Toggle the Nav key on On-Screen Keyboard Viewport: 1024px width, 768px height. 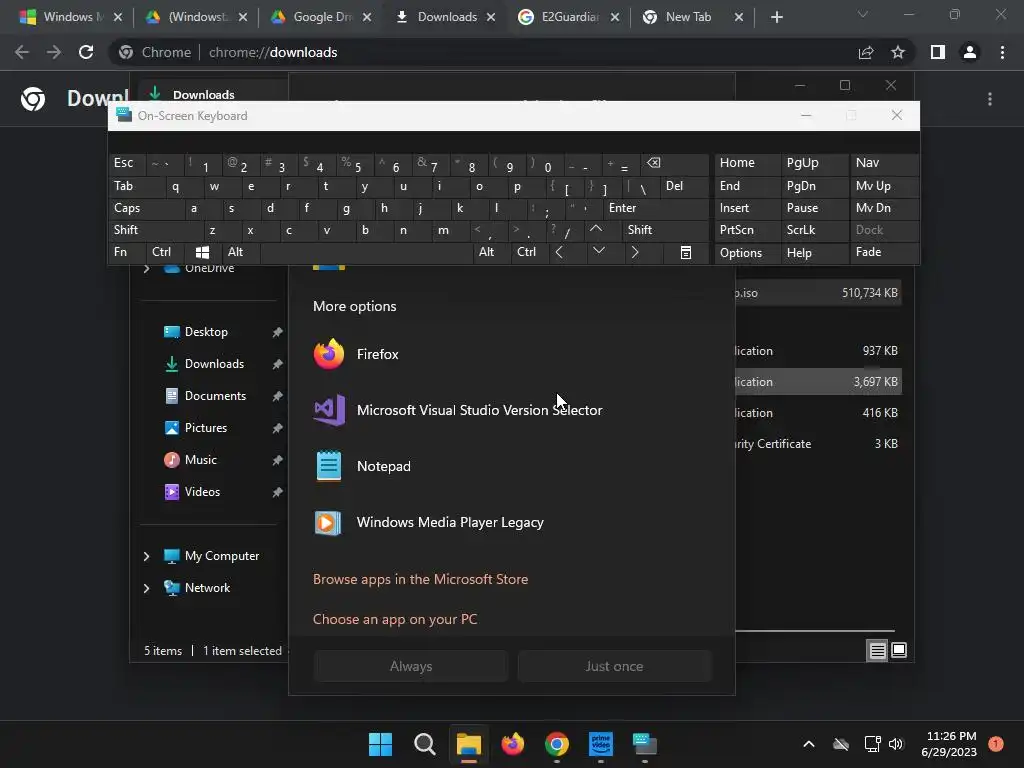(x=884, y=163)
